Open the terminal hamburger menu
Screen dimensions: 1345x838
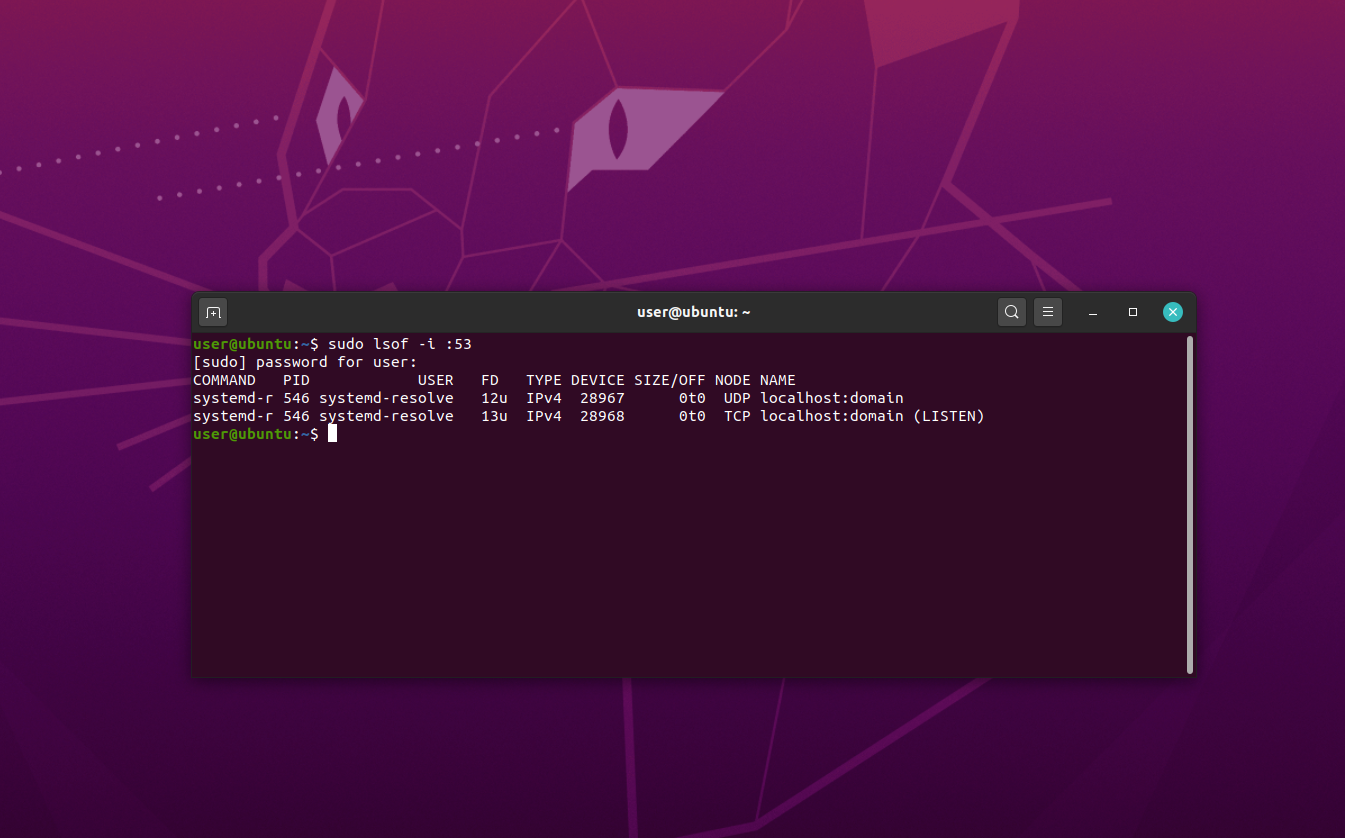[x=1048, y=312]
